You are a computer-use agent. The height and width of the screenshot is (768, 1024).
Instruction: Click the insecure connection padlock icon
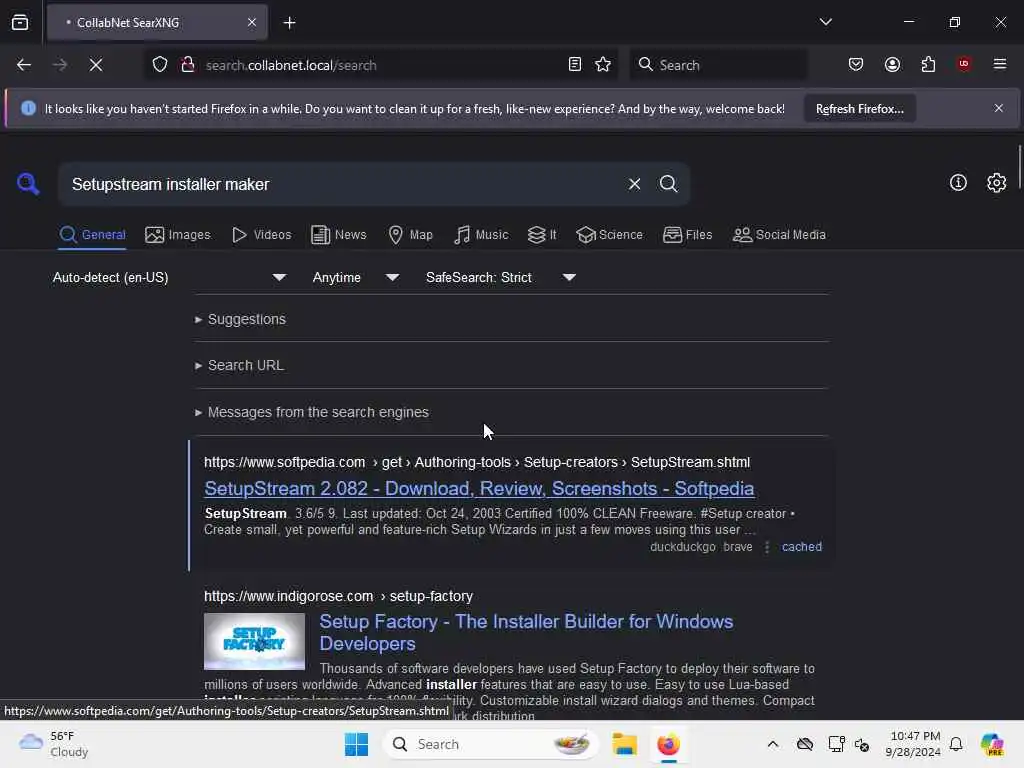pos(188,65)
